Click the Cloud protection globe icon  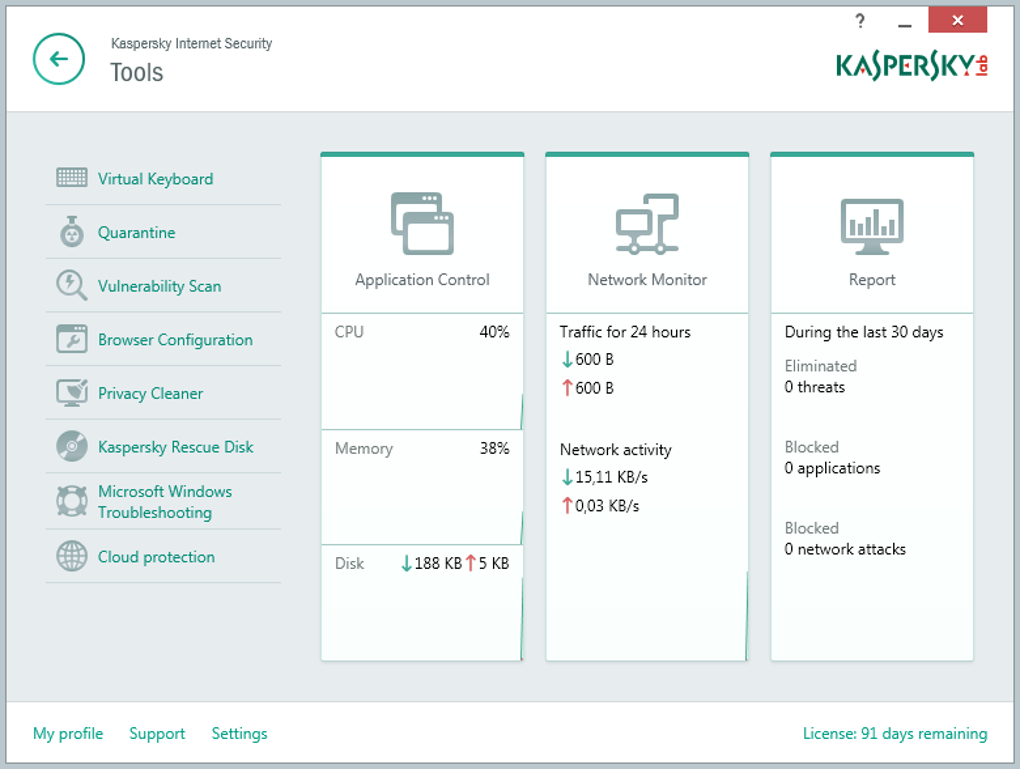click(x=72, y=556)
